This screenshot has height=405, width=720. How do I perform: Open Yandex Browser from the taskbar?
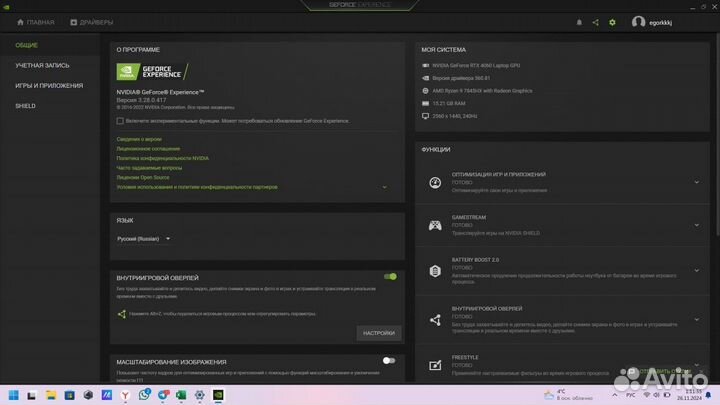(125, 395)
